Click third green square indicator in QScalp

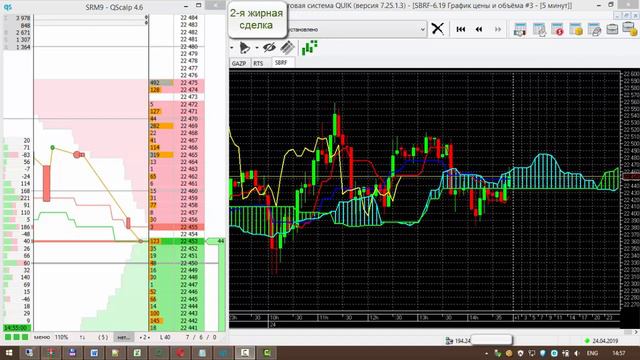(x=25, y=337)
